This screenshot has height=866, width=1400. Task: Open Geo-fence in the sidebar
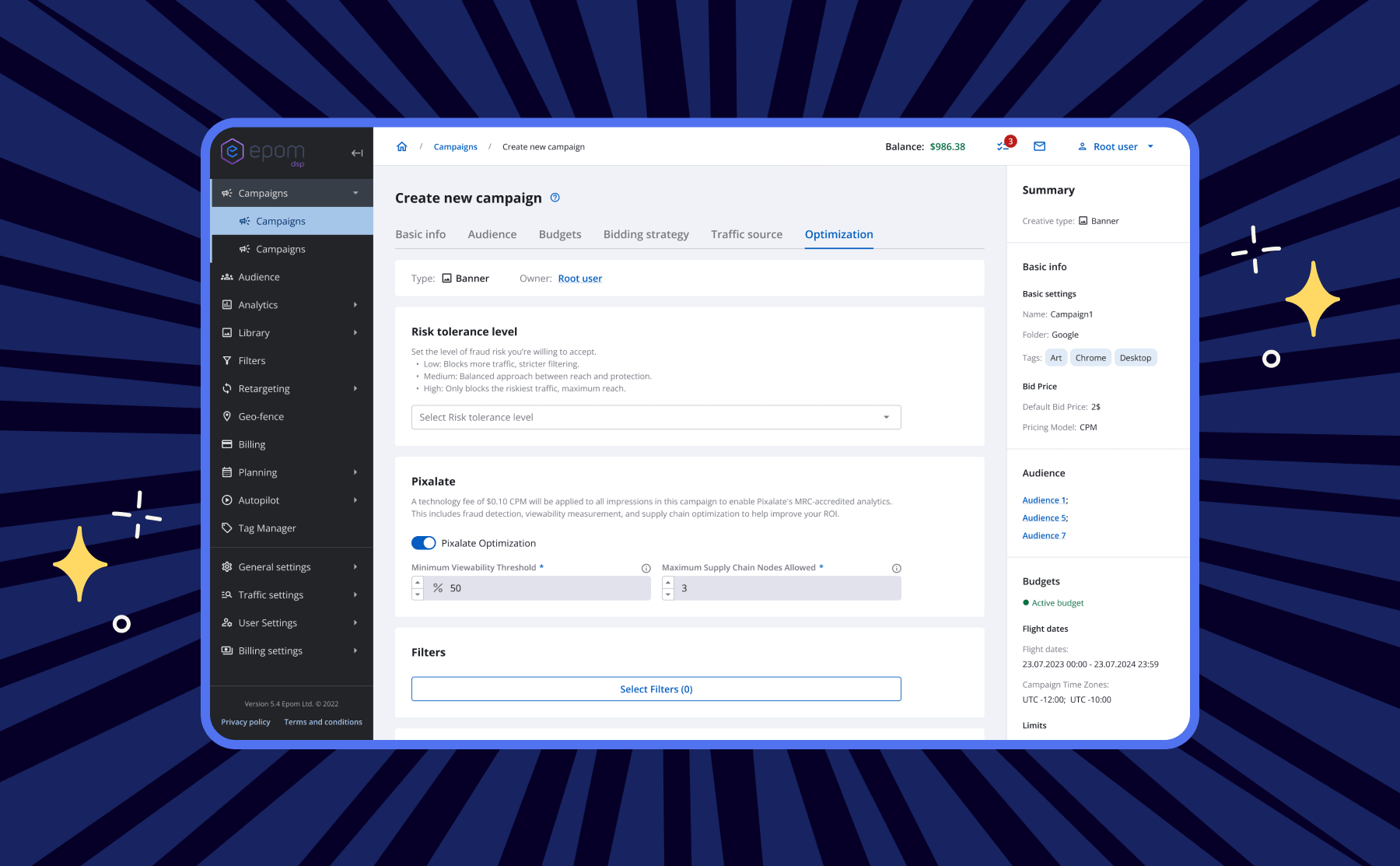point(292,417)
